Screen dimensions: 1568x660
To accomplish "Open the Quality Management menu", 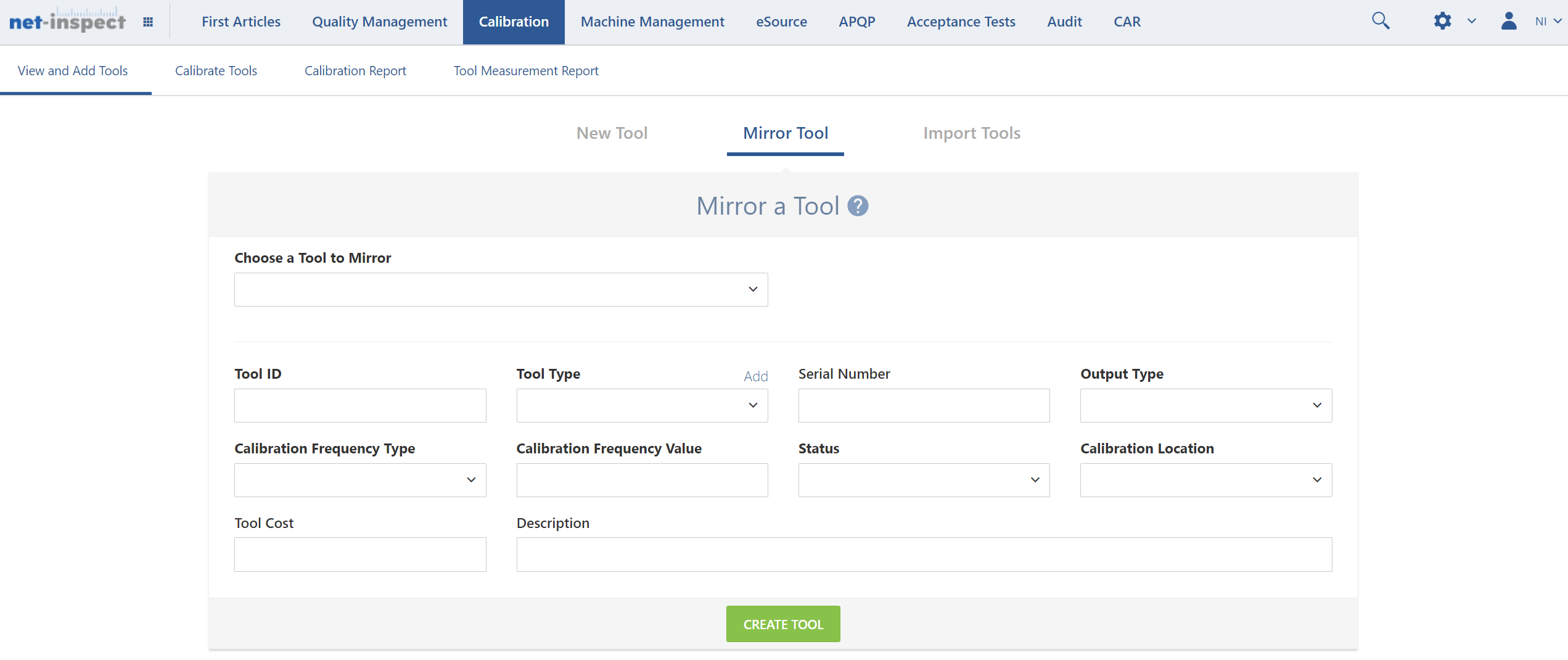I will (x=379, y=22).
